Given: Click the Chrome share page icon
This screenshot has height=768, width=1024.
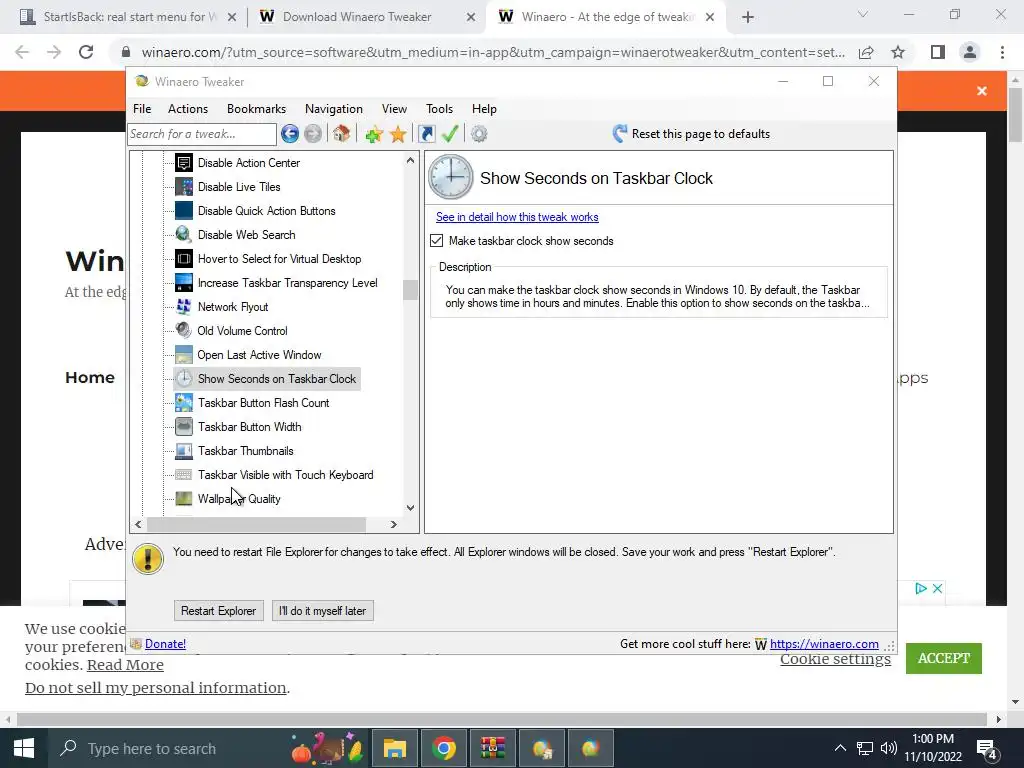Looking at the screenshot, I should click(x=866, y=52).
